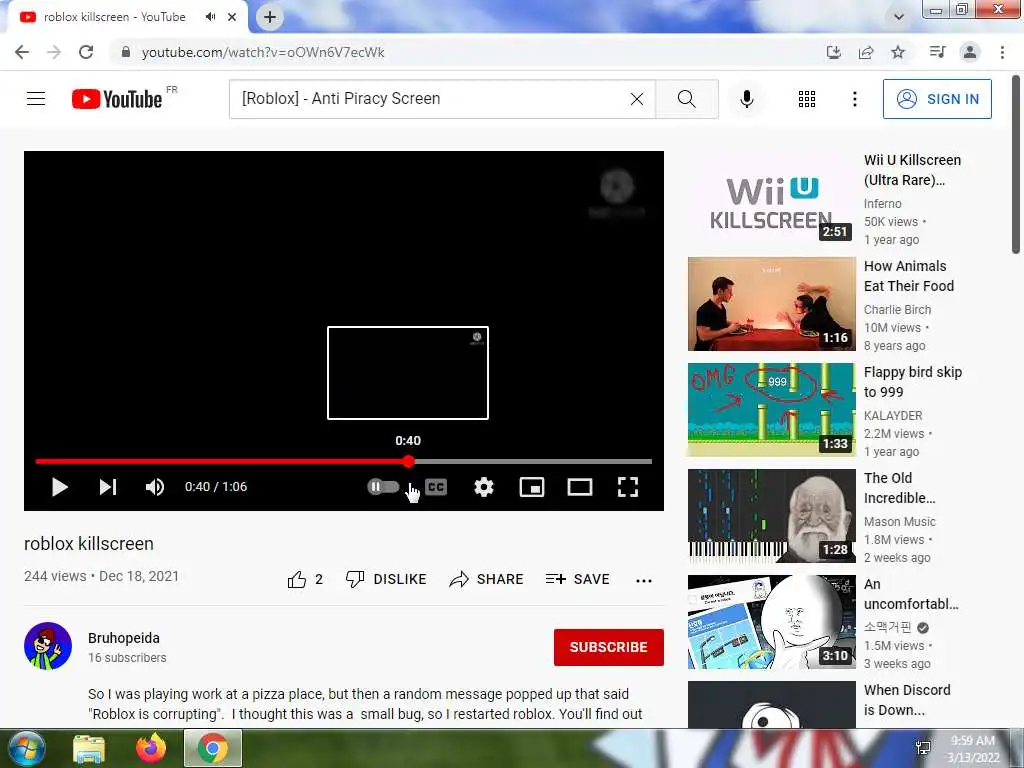Go back in browser
1024x768 pixels.
click(22, 52)
